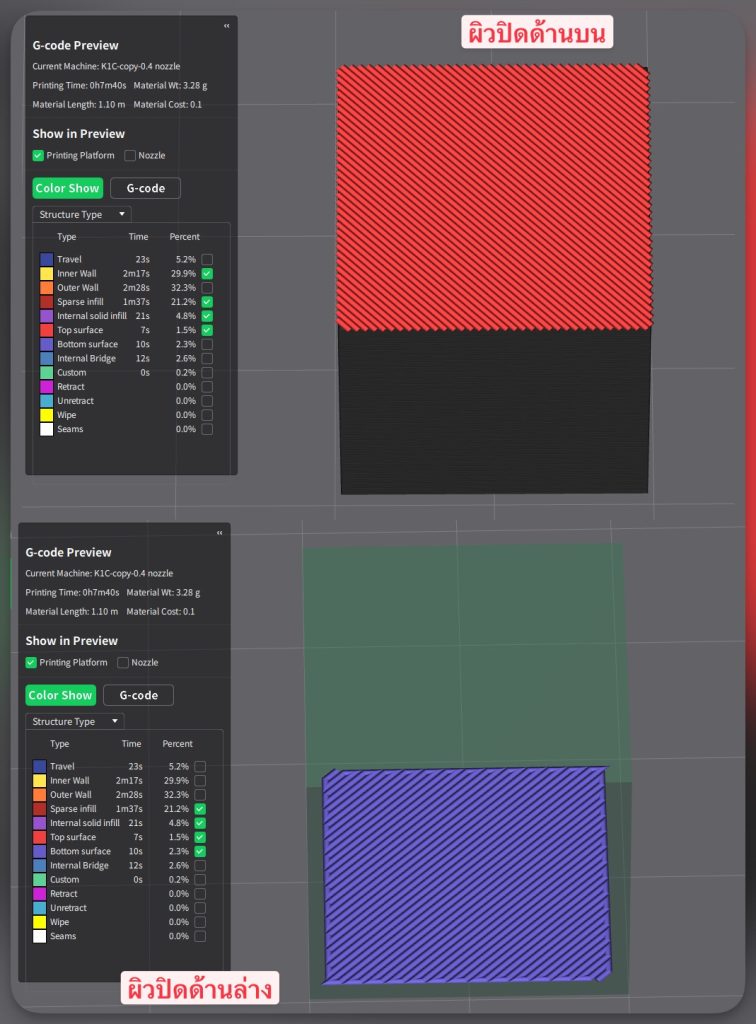Uncheck Printing Platform in the upper panel
Viewport: 756px width, 1024px height.
tap(38, 156)
